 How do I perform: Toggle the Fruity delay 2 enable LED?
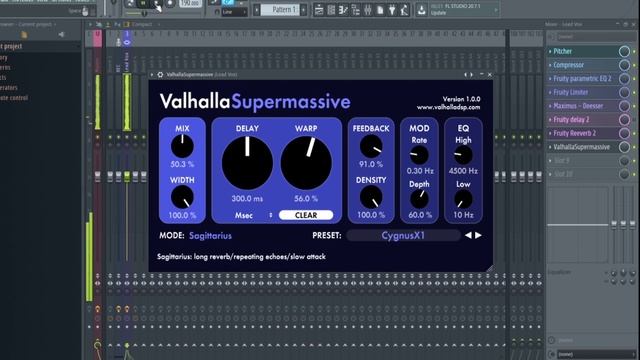click(x=634, y=120)
